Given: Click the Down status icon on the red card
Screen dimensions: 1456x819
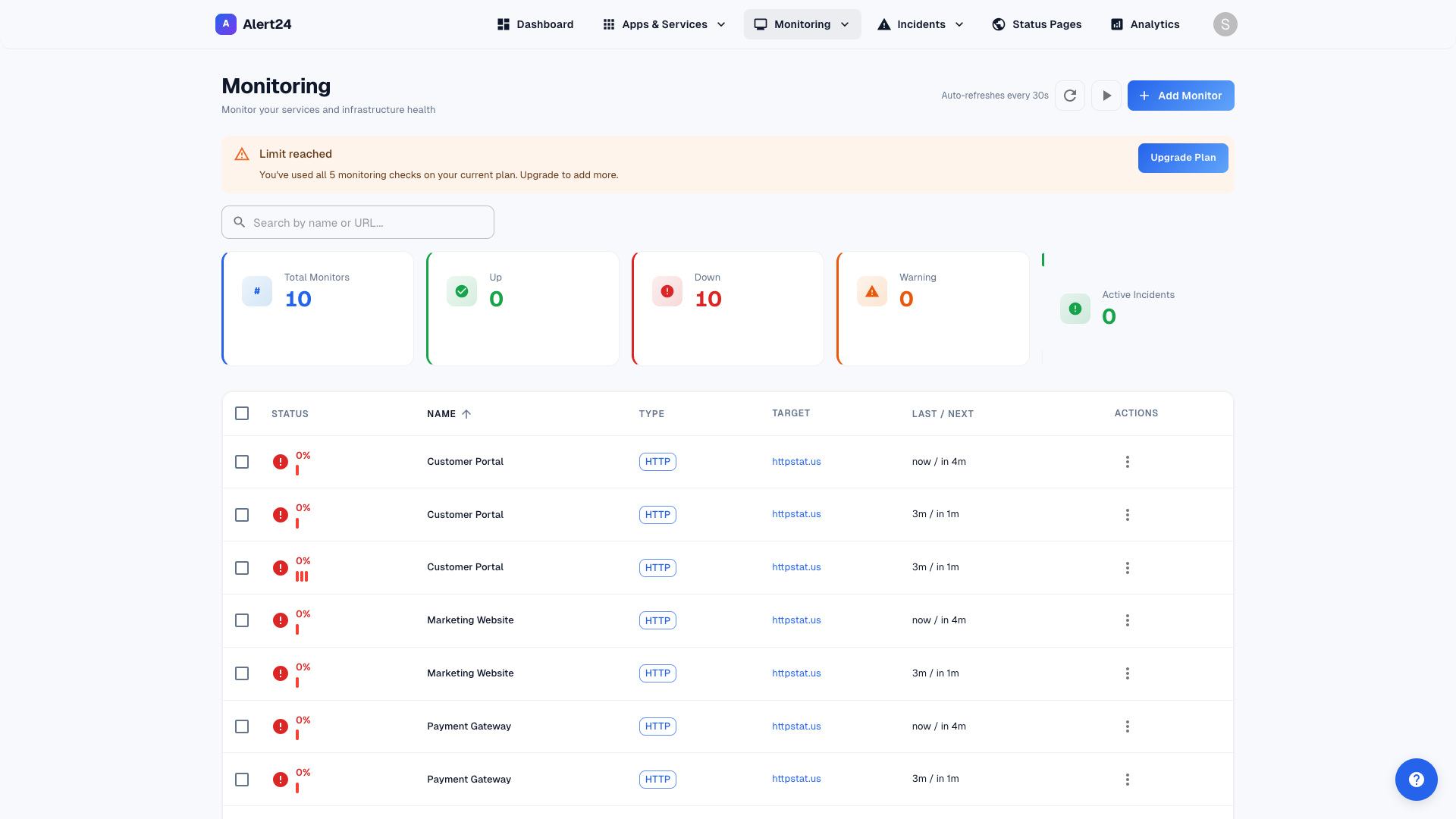Looking at the screenshot, I should [x=667, y=291].
